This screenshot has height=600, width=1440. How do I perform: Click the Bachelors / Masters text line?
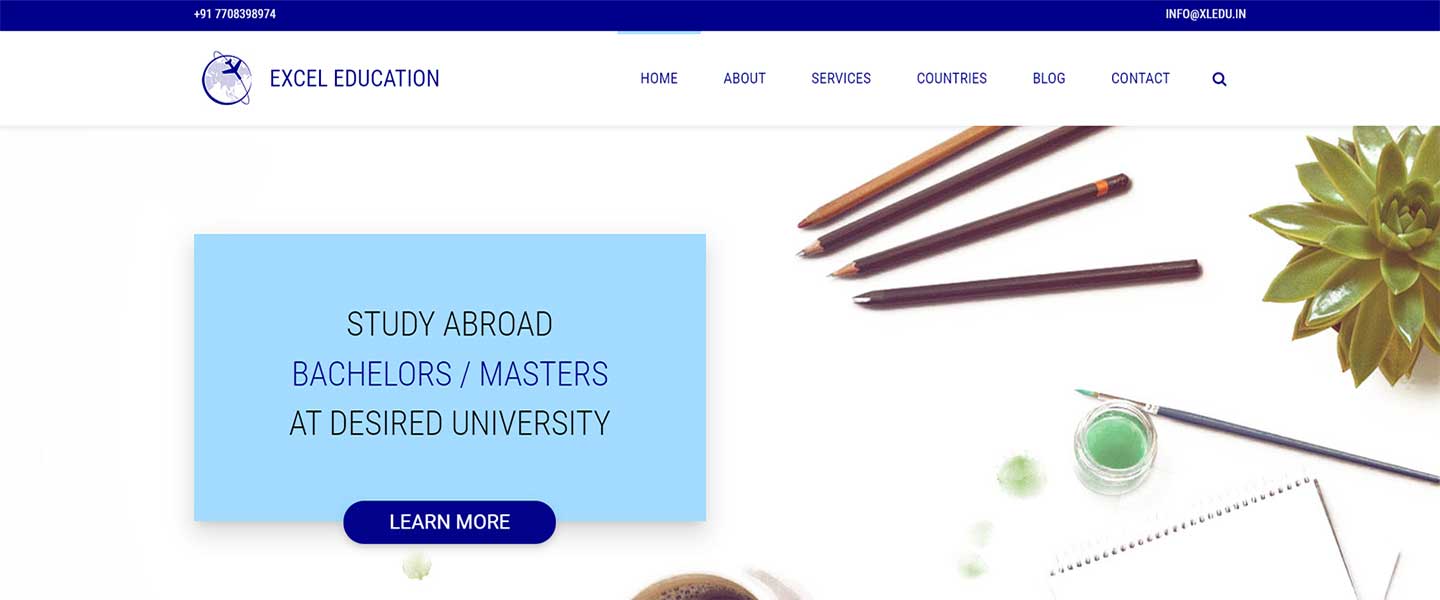450,374
